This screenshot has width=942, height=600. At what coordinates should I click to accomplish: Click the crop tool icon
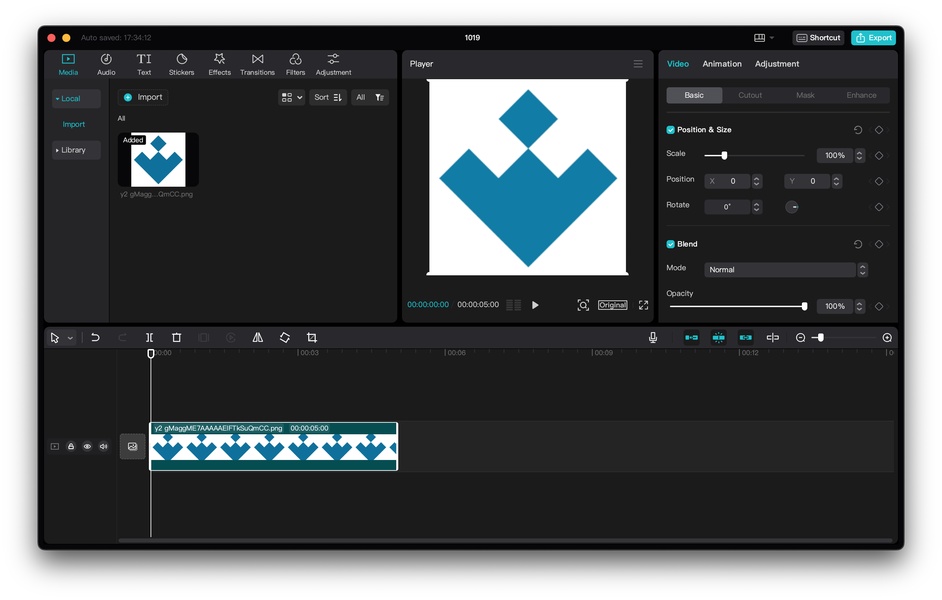coord(312,338)
